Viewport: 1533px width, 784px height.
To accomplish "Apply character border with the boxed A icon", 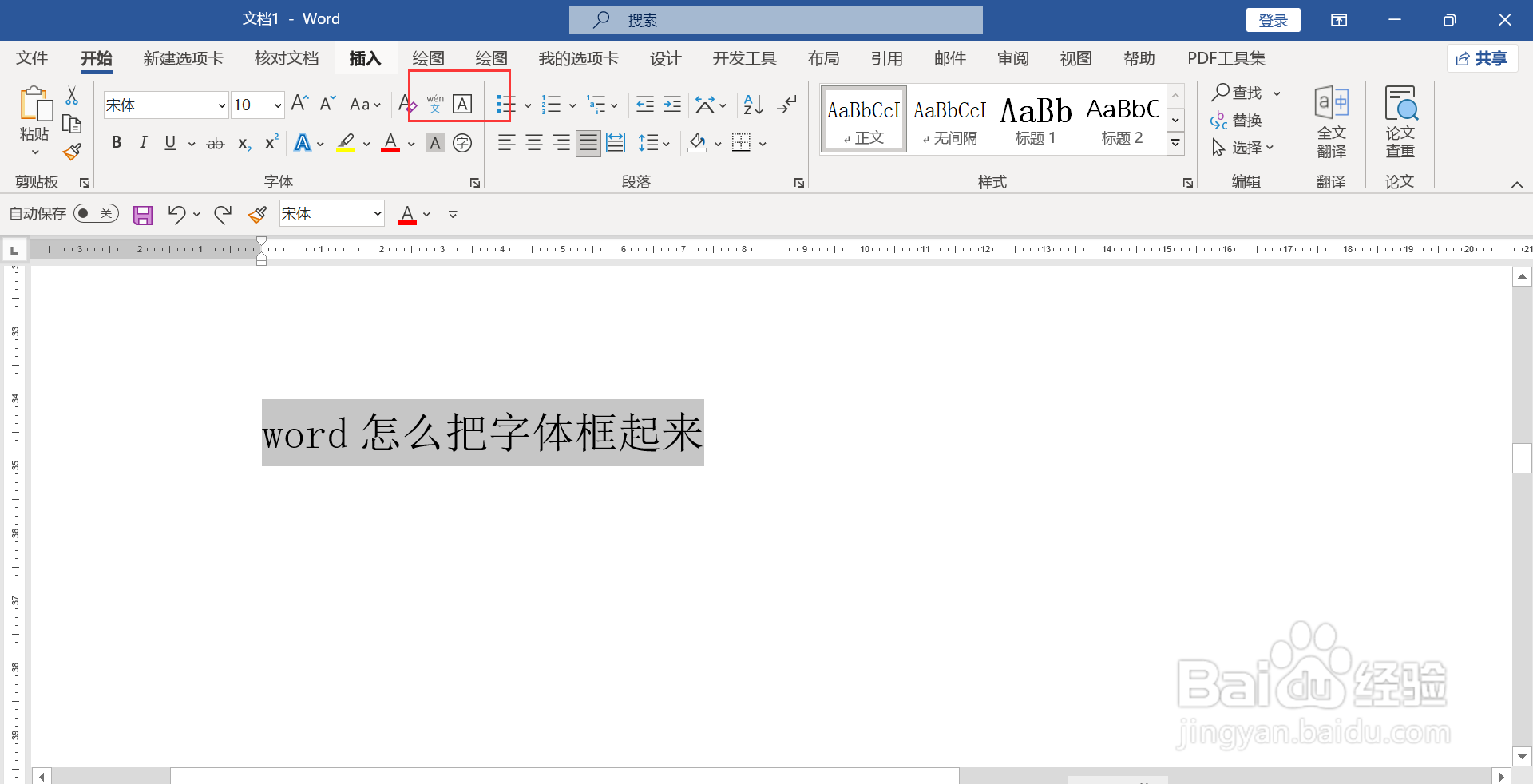I will tap(462, 104).
